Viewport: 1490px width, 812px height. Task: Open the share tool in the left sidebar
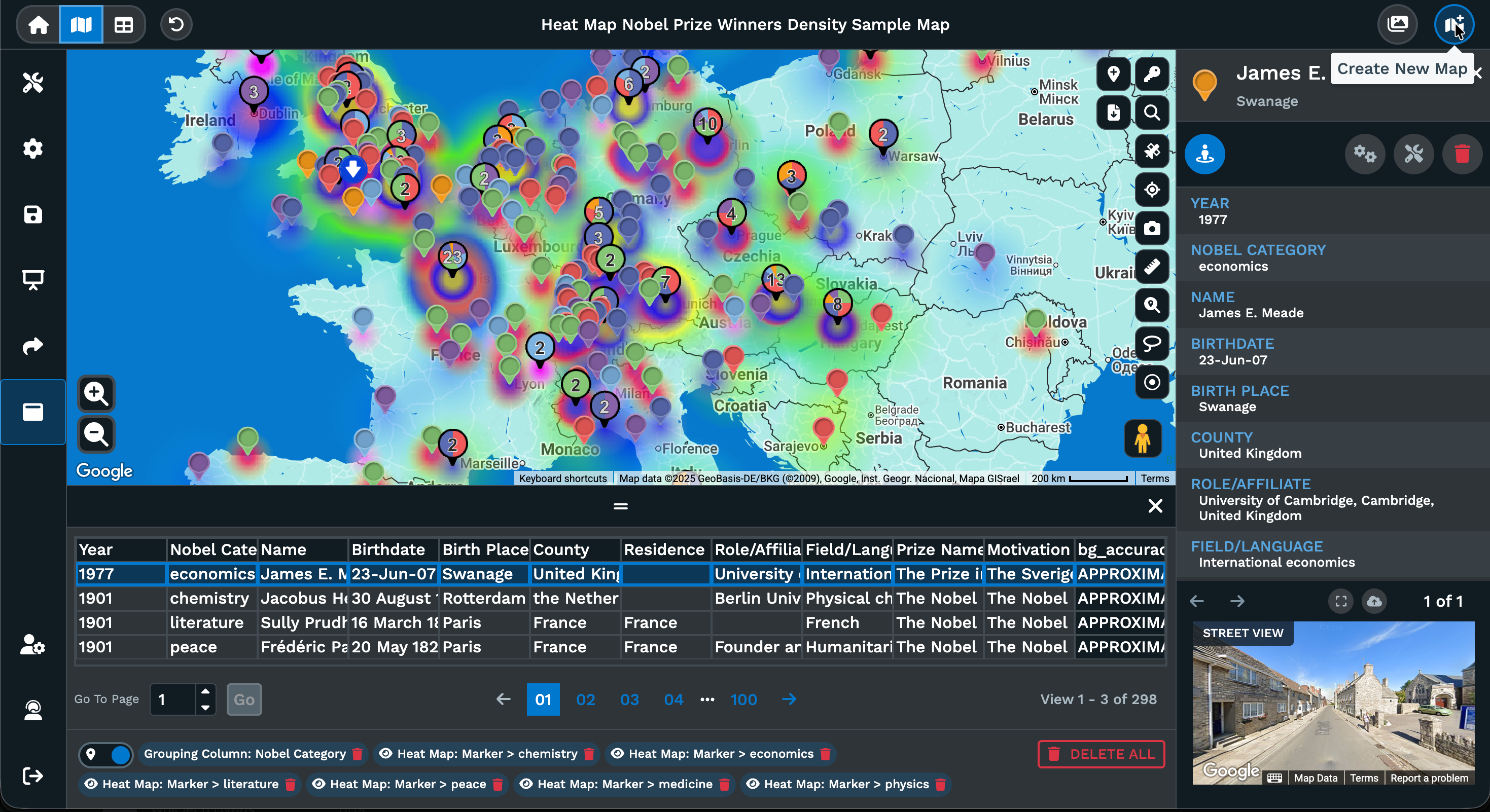point(33,346)
